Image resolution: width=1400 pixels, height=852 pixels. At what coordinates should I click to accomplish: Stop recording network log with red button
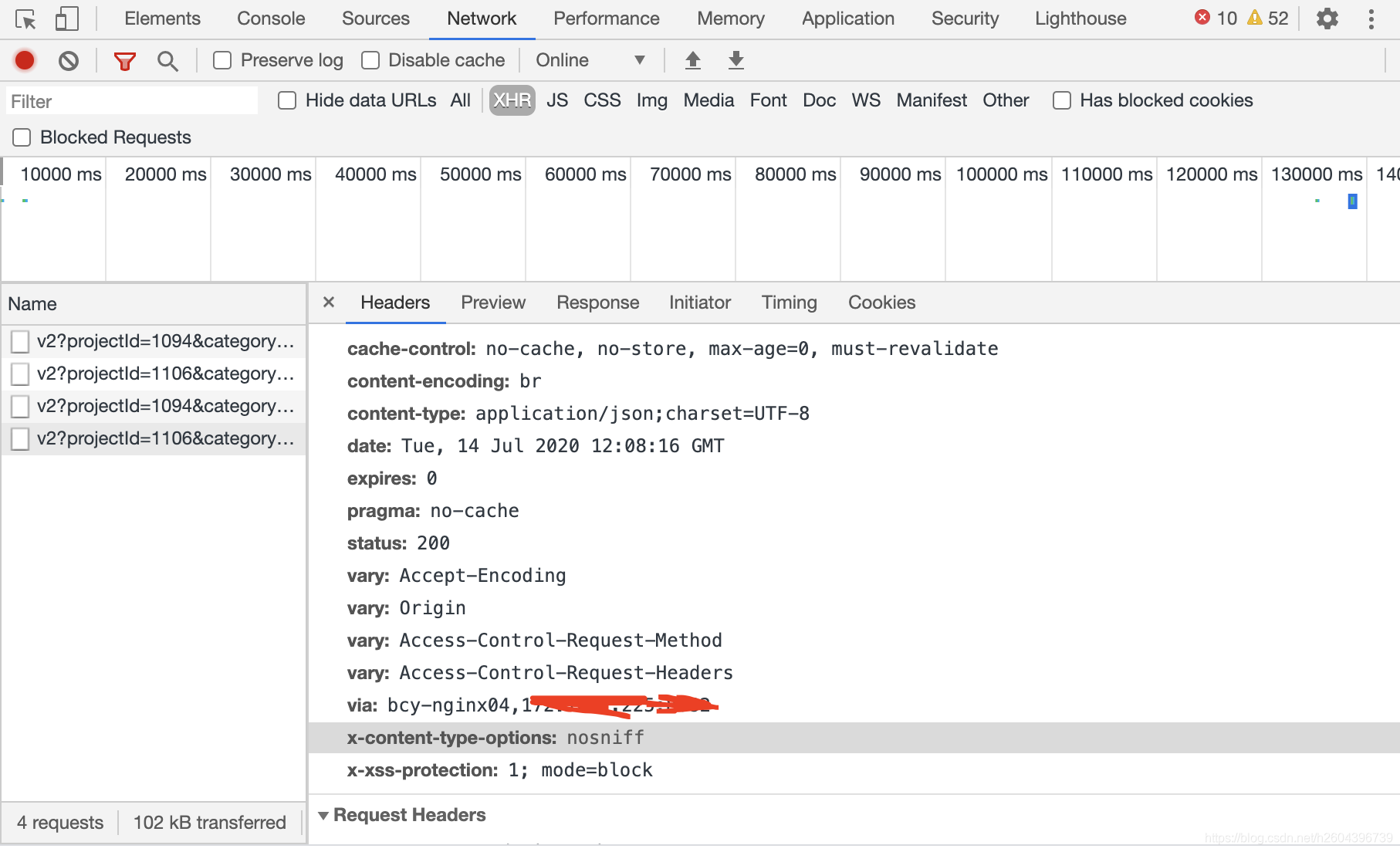[25, 60]
